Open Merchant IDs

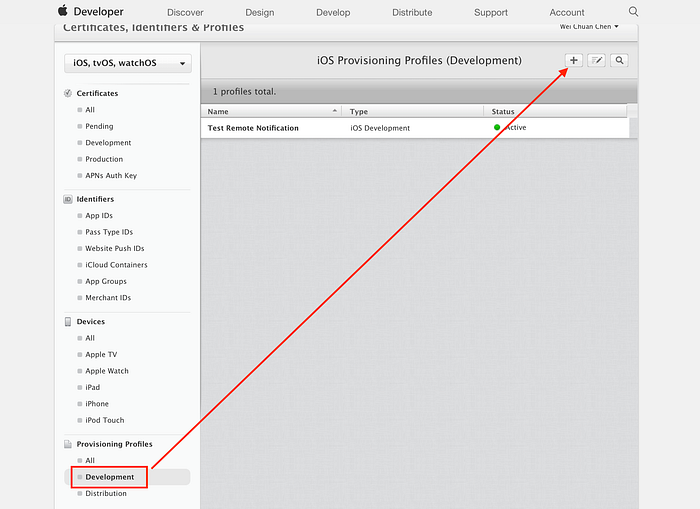tap(108, 298)
